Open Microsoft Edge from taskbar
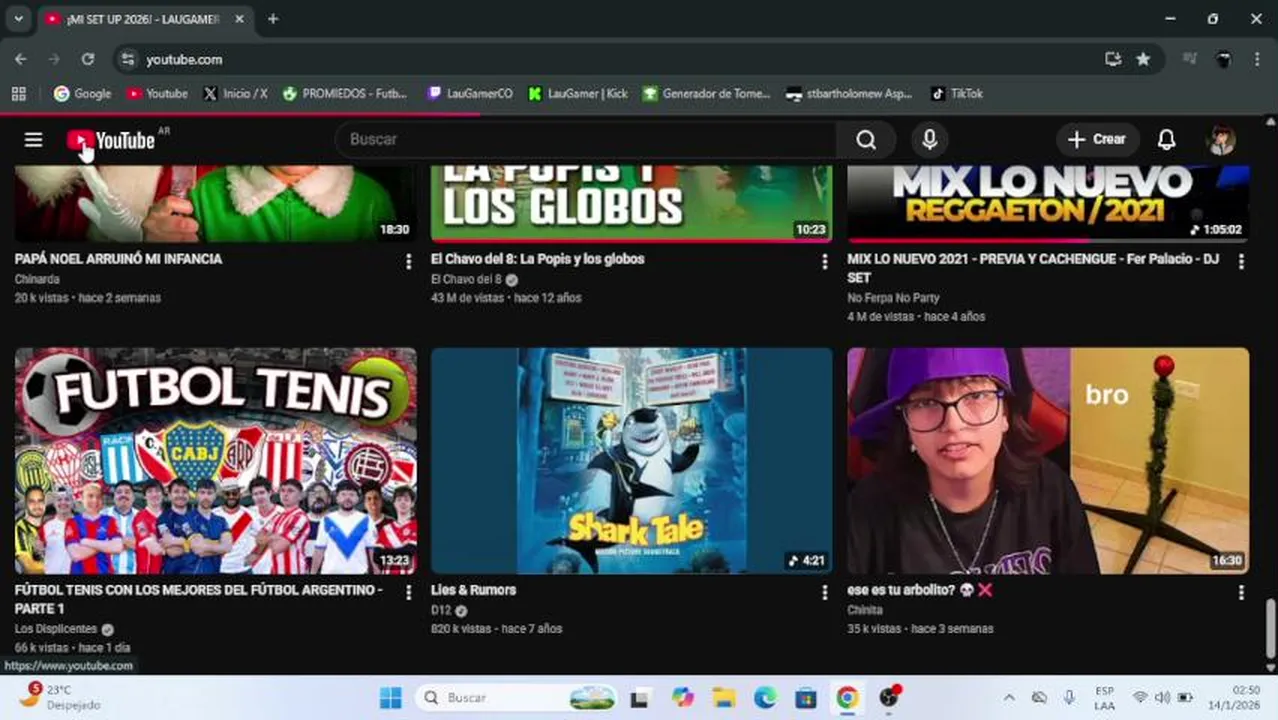 click(x=765, y=698)
